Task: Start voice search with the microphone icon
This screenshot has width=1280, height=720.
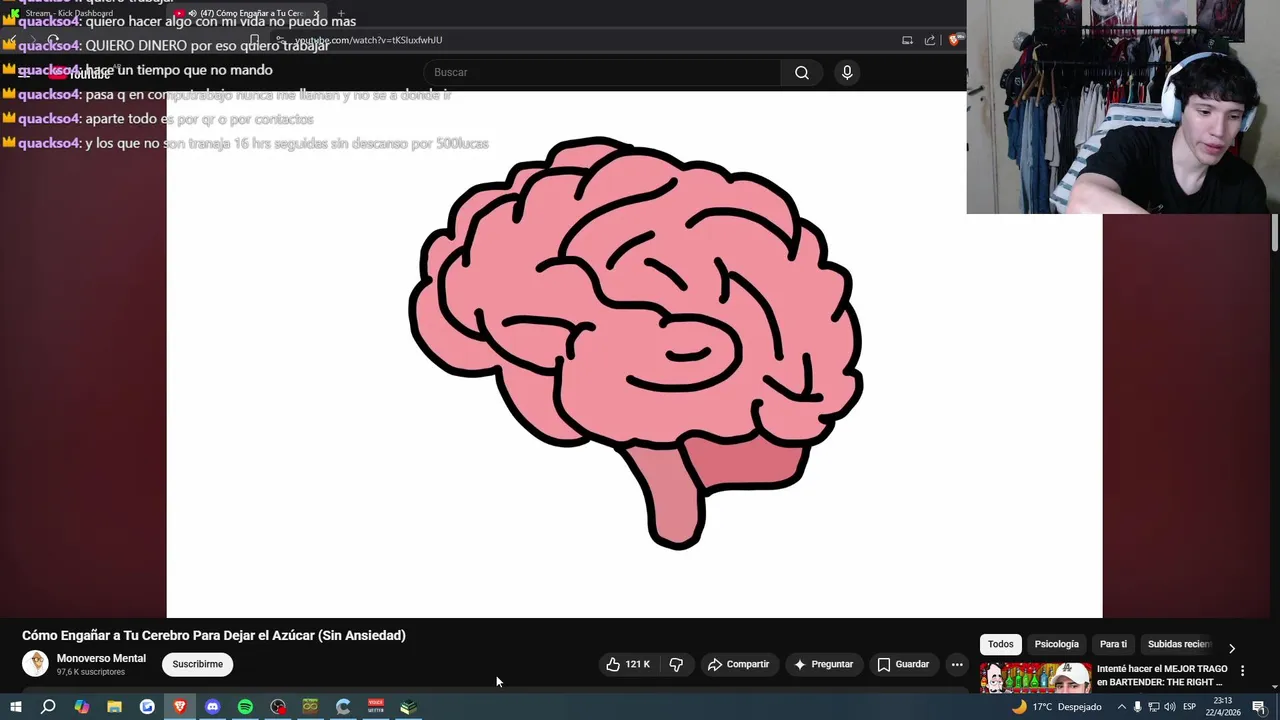Action: point(847,72)
